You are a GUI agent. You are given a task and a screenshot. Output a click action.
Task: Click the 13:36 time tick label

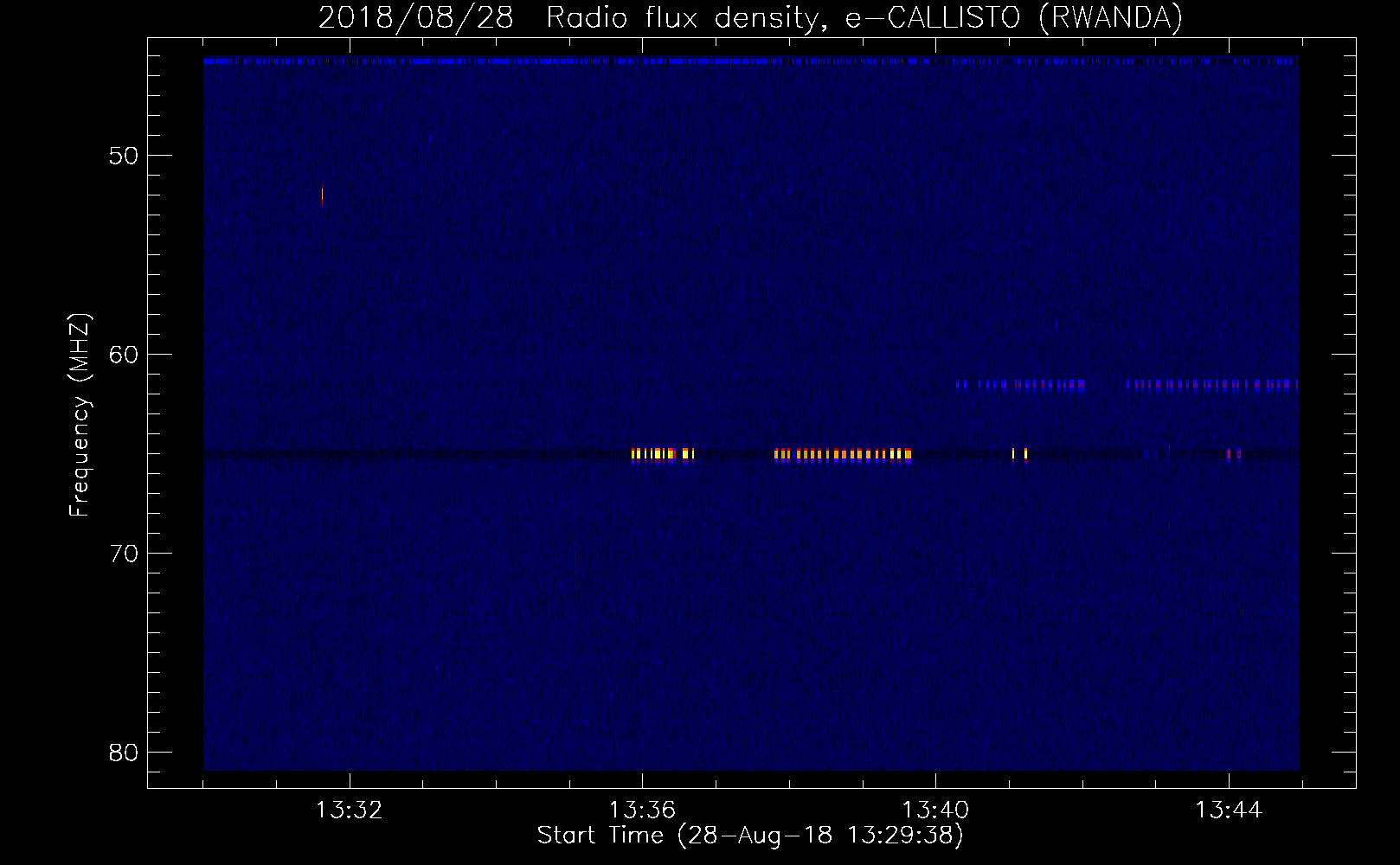[642, 811]
